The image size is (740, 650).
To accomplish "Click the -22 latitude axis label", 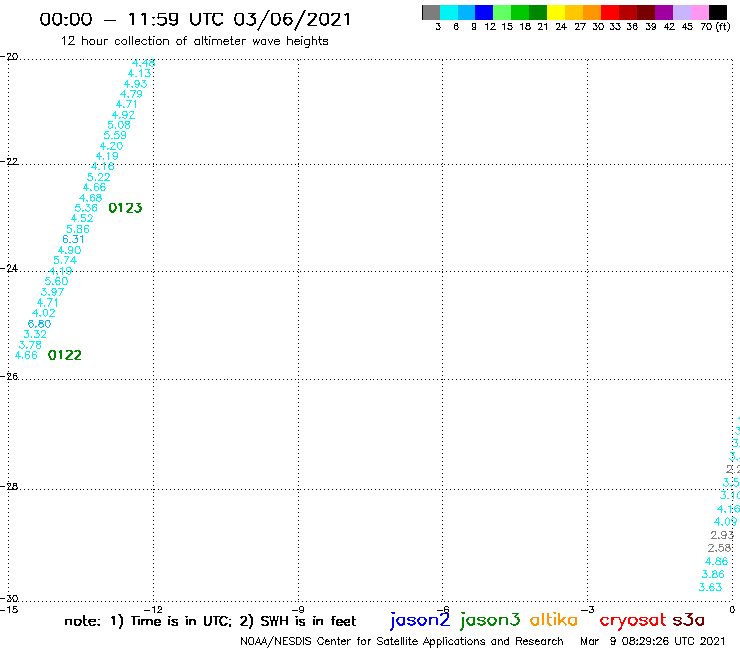I will [9, 161].
